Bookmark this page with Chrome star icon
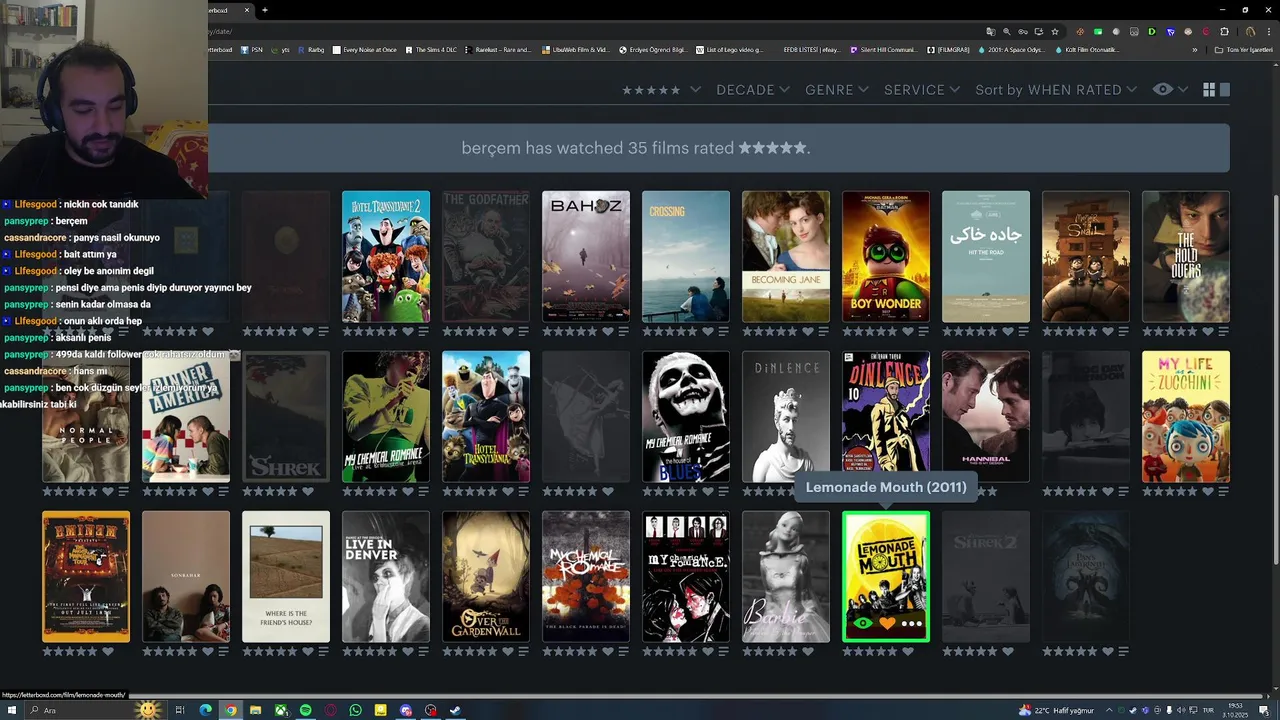Screen dimensions: 1280x720 [x=1054, y=31]
